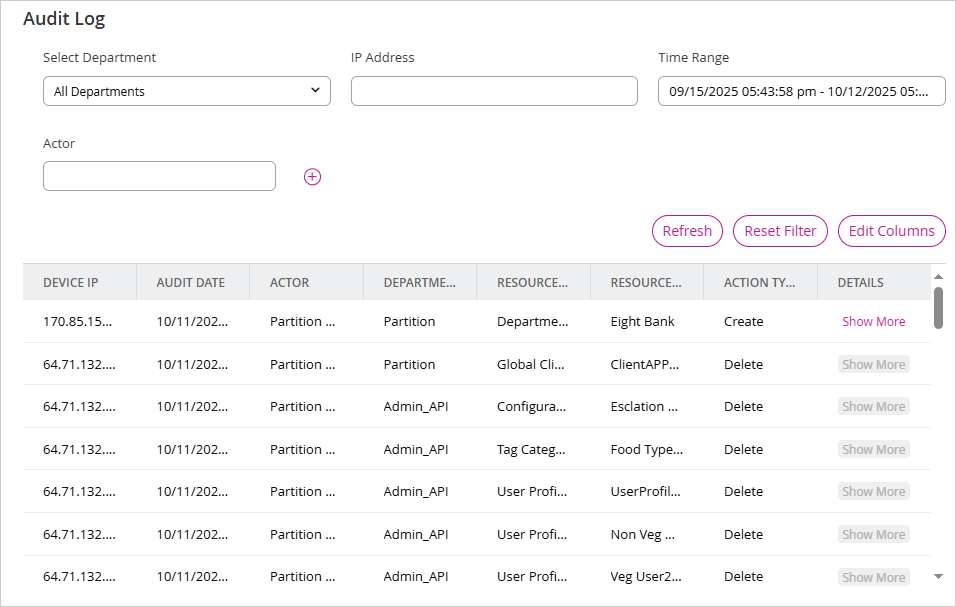Click the Audit Log page heading
Viewport: 956px width, 607px height.
[x=64, y=19]
